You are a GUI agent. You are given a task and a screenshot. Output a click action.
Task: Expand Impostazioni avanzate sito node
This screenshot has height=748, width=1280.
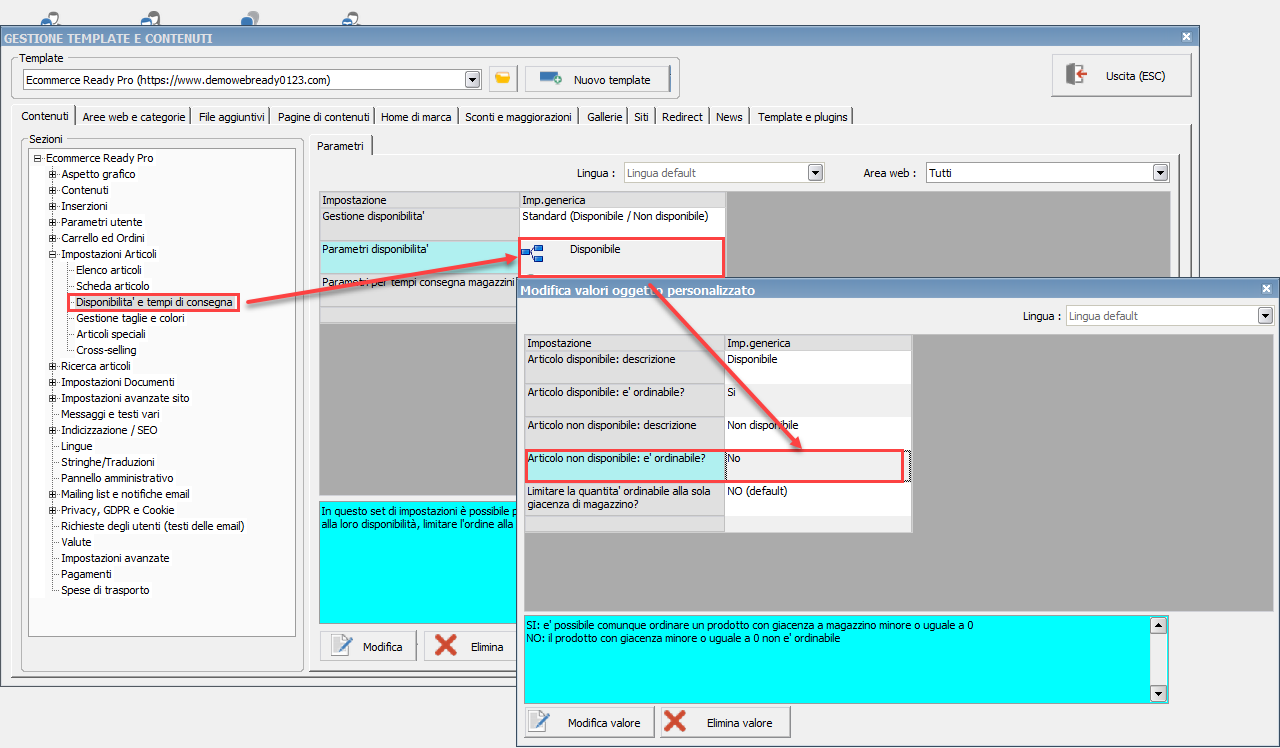[x=53, y=398]
